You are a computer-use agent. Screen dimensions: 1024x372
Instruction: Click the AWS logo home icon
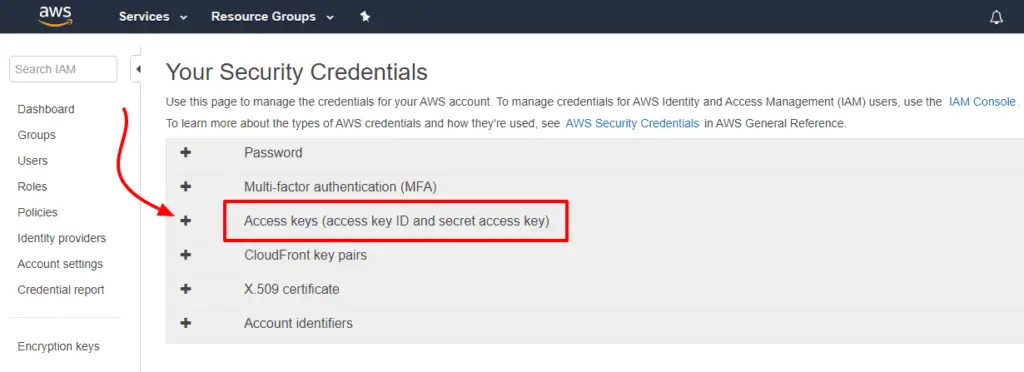pyautogui.click(x=55, y=16)
